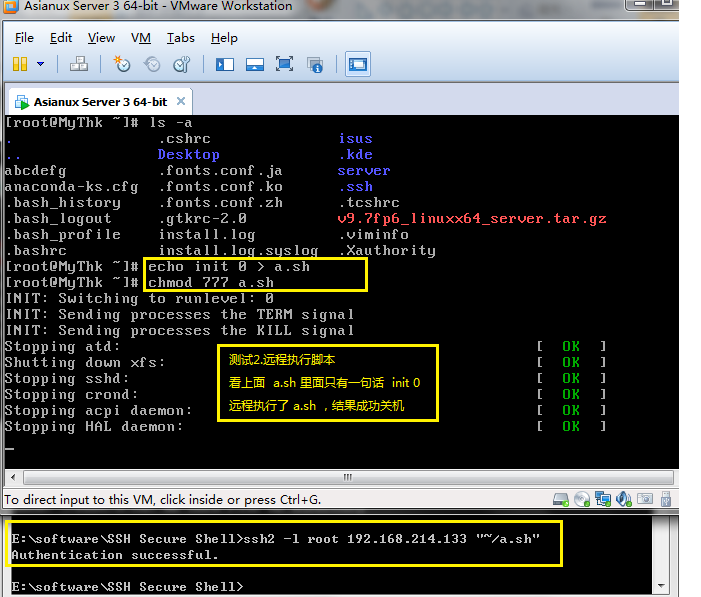Toggle the thumbnail bar icon
This screenshot has height=597, width=701.
click(x=255, y=64)
